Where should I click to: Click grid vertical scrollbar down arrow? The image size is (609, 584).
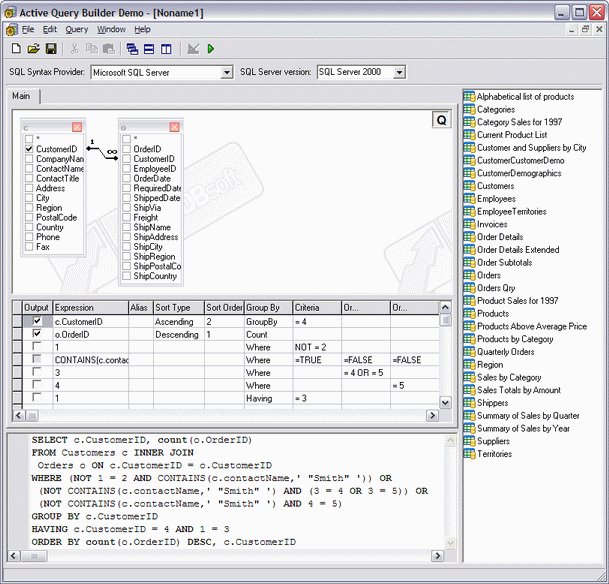coord(445,403)
